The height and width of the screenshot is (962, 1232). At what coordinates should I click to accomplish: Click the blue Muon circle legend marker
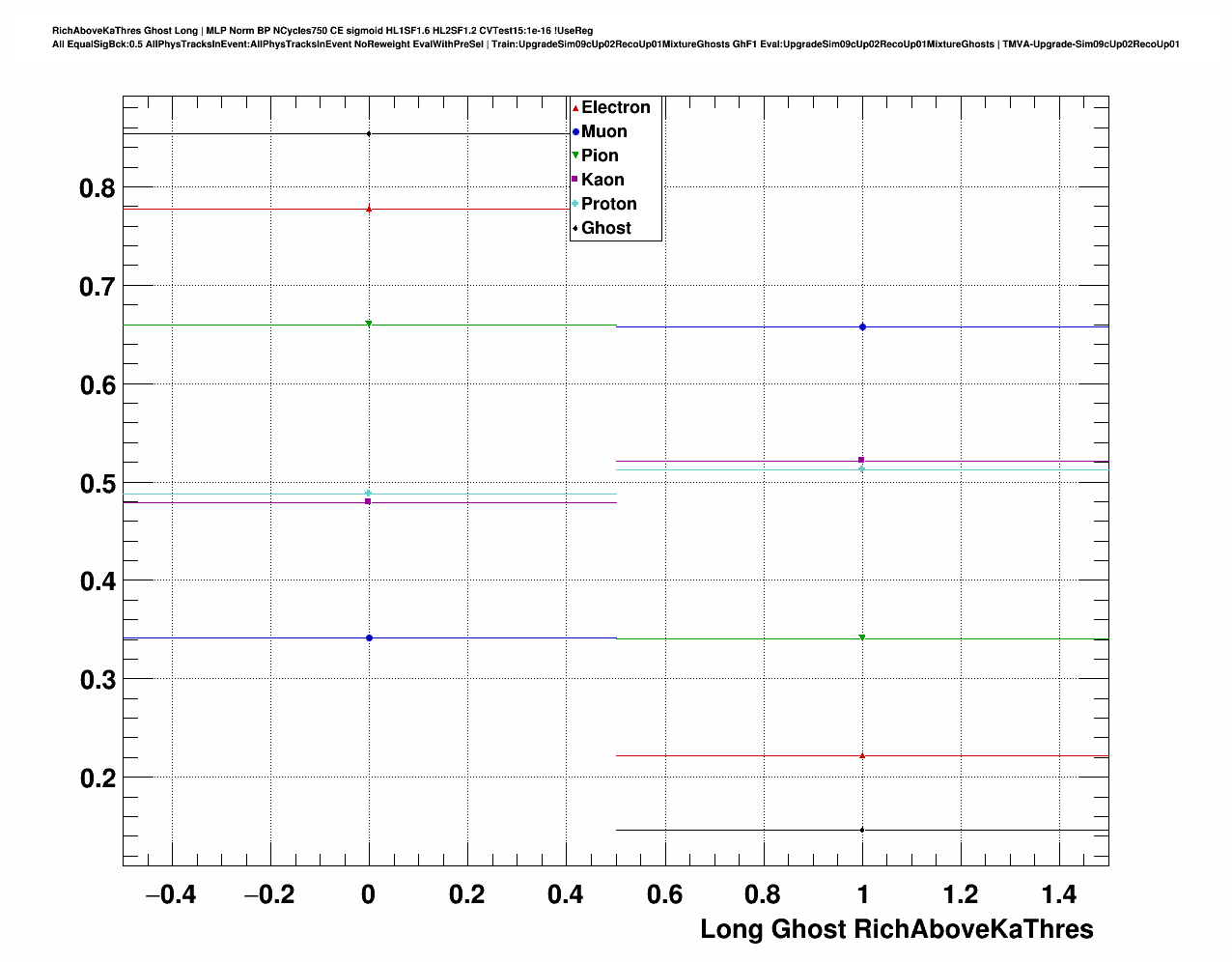point(575,132)
